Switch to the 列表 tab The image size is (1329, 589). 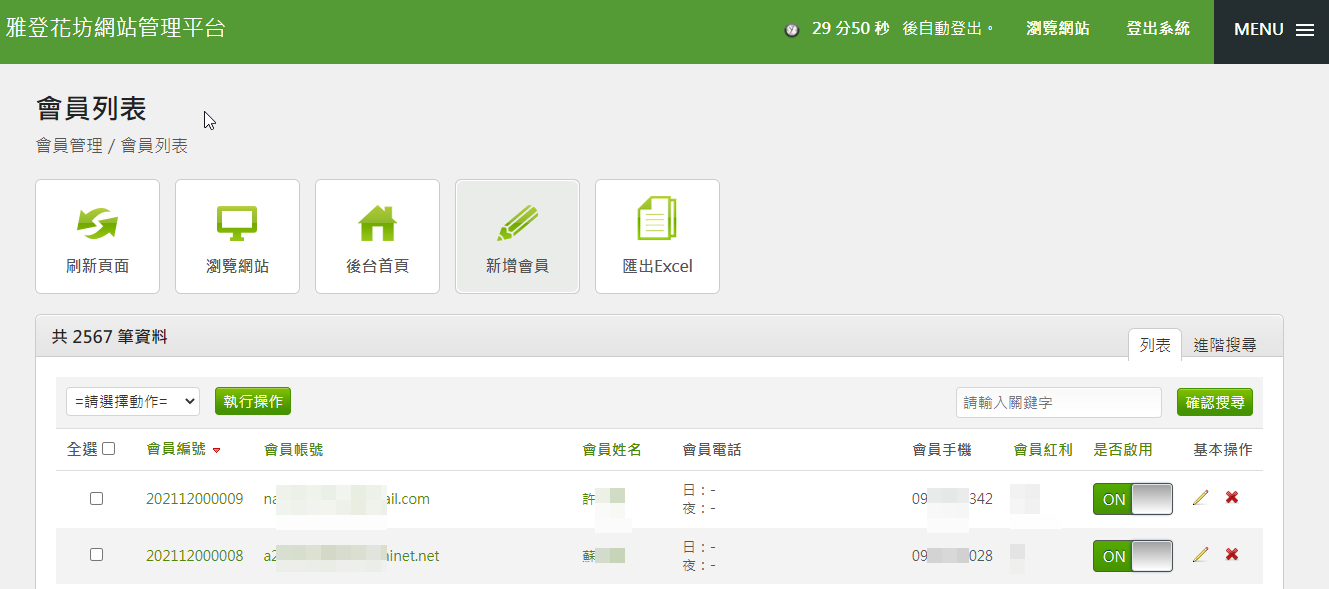pos(1155,344)
